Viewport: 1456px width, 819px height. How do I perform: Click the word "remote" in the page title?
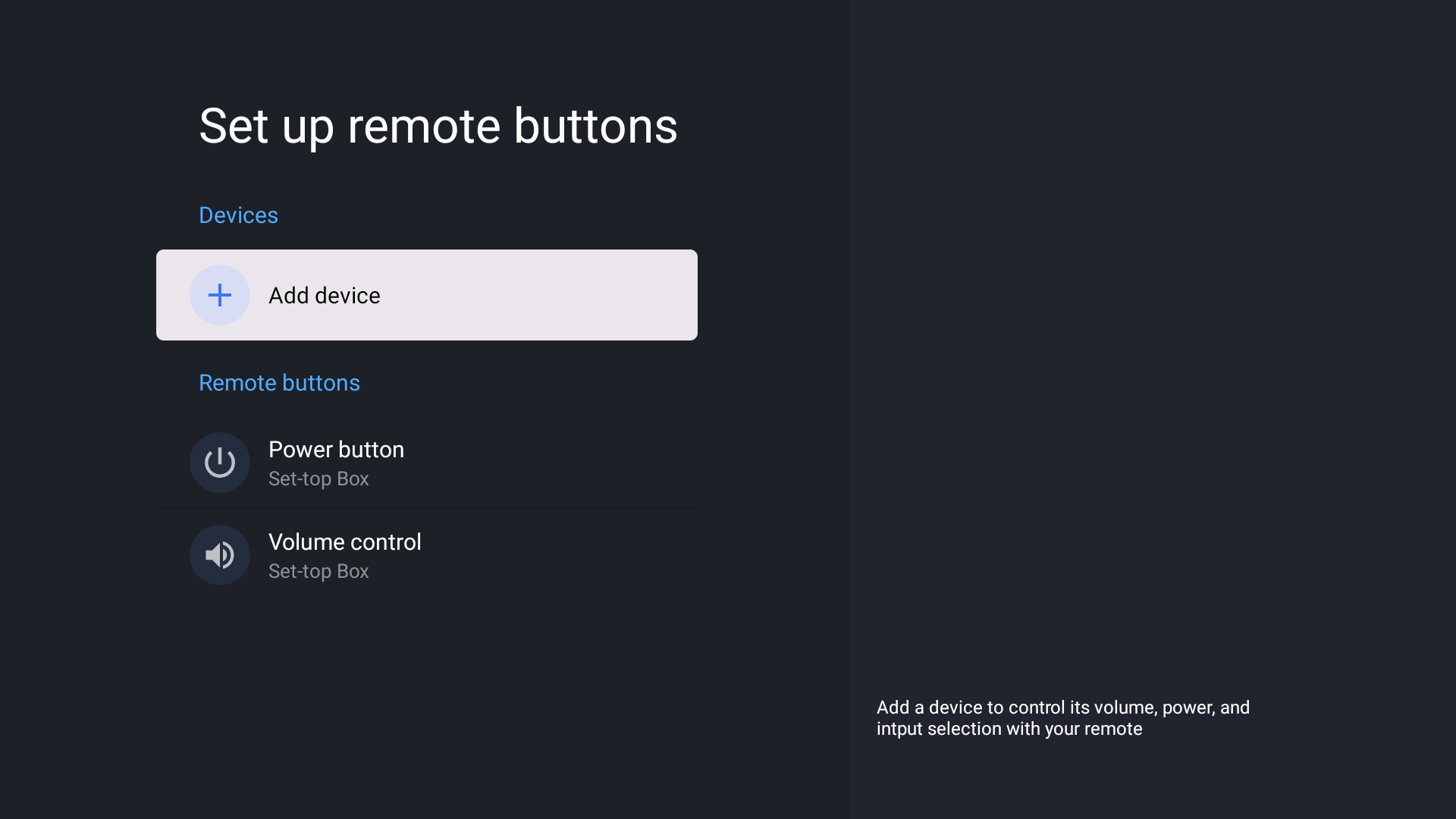click(x=424, y=126)
